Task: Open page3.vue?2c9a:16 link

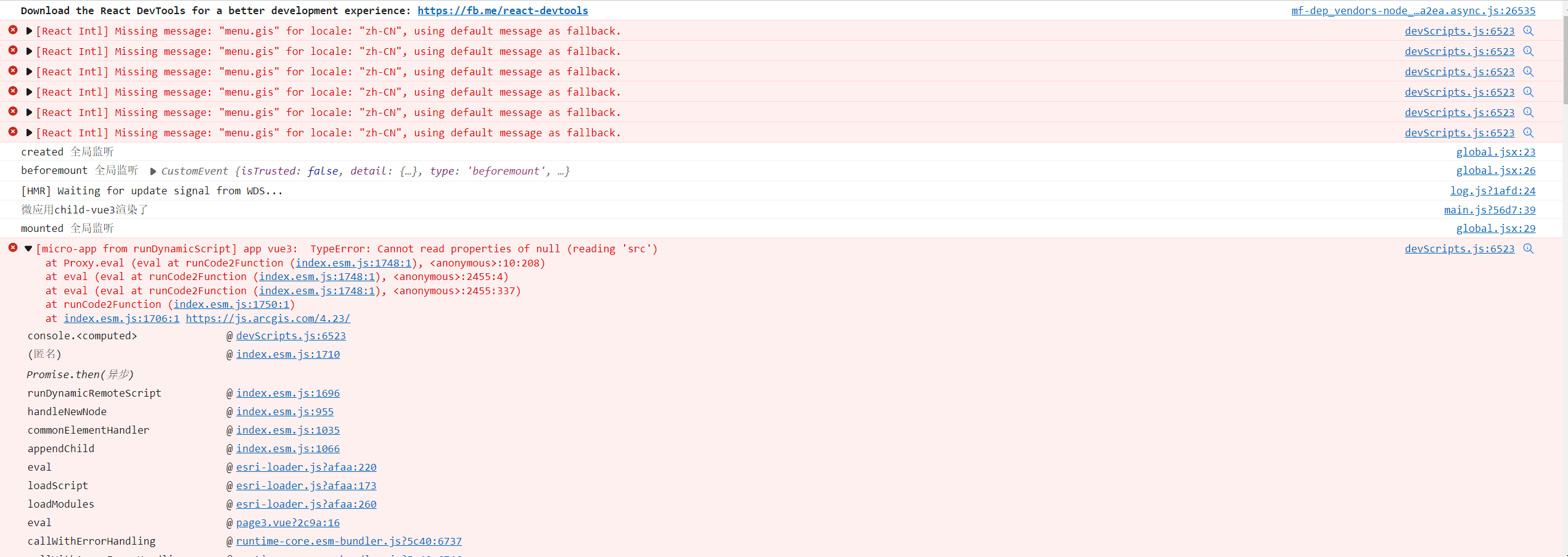Action: click(x=288, y=522)
